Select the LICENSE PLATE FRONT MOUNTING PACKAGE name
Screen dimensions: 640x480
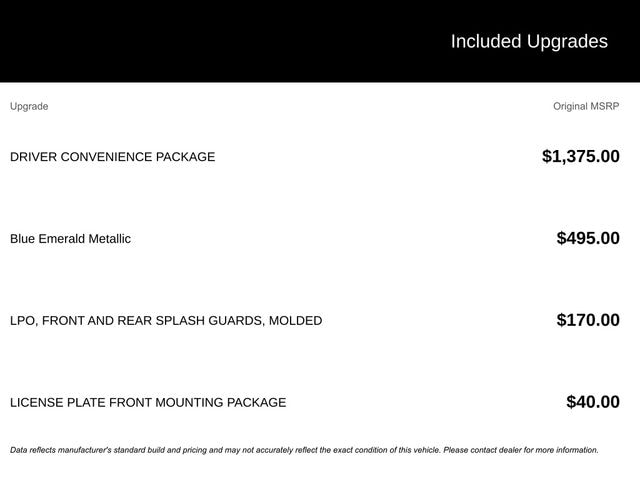point(148,403)
